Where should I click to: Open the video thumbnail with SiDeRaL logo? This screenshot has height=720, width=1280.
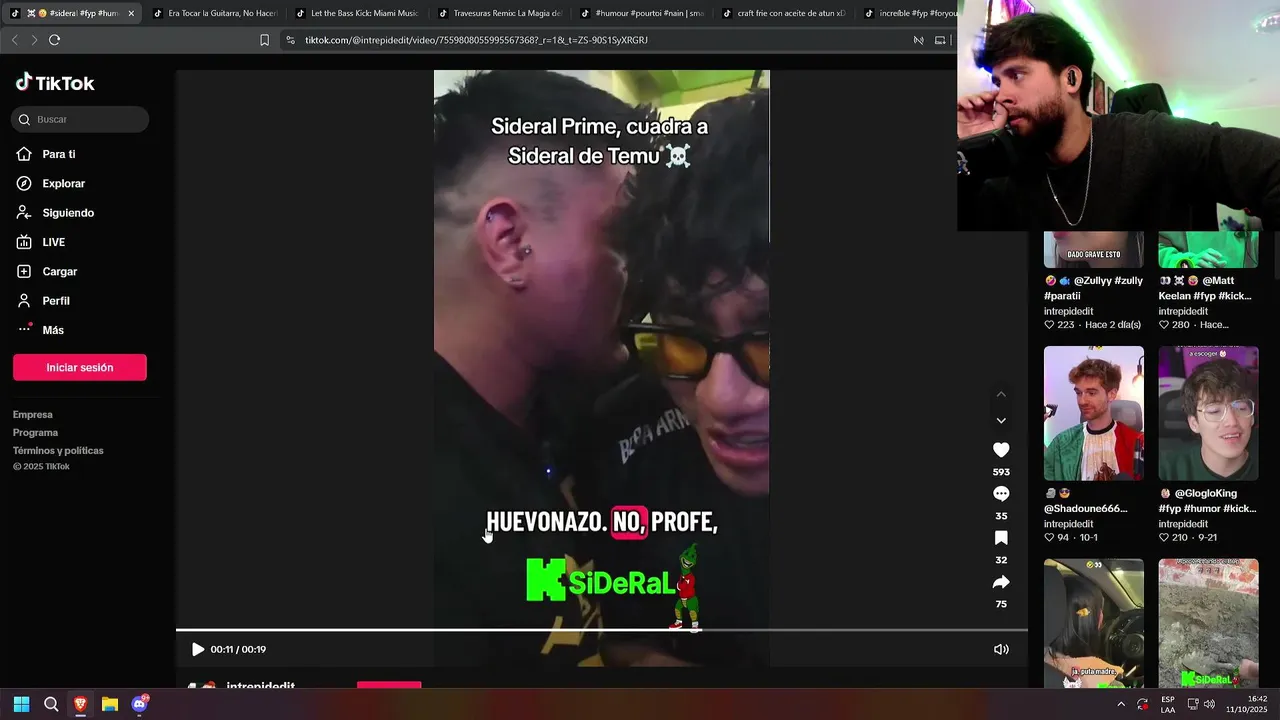[x=1208, y=623]
